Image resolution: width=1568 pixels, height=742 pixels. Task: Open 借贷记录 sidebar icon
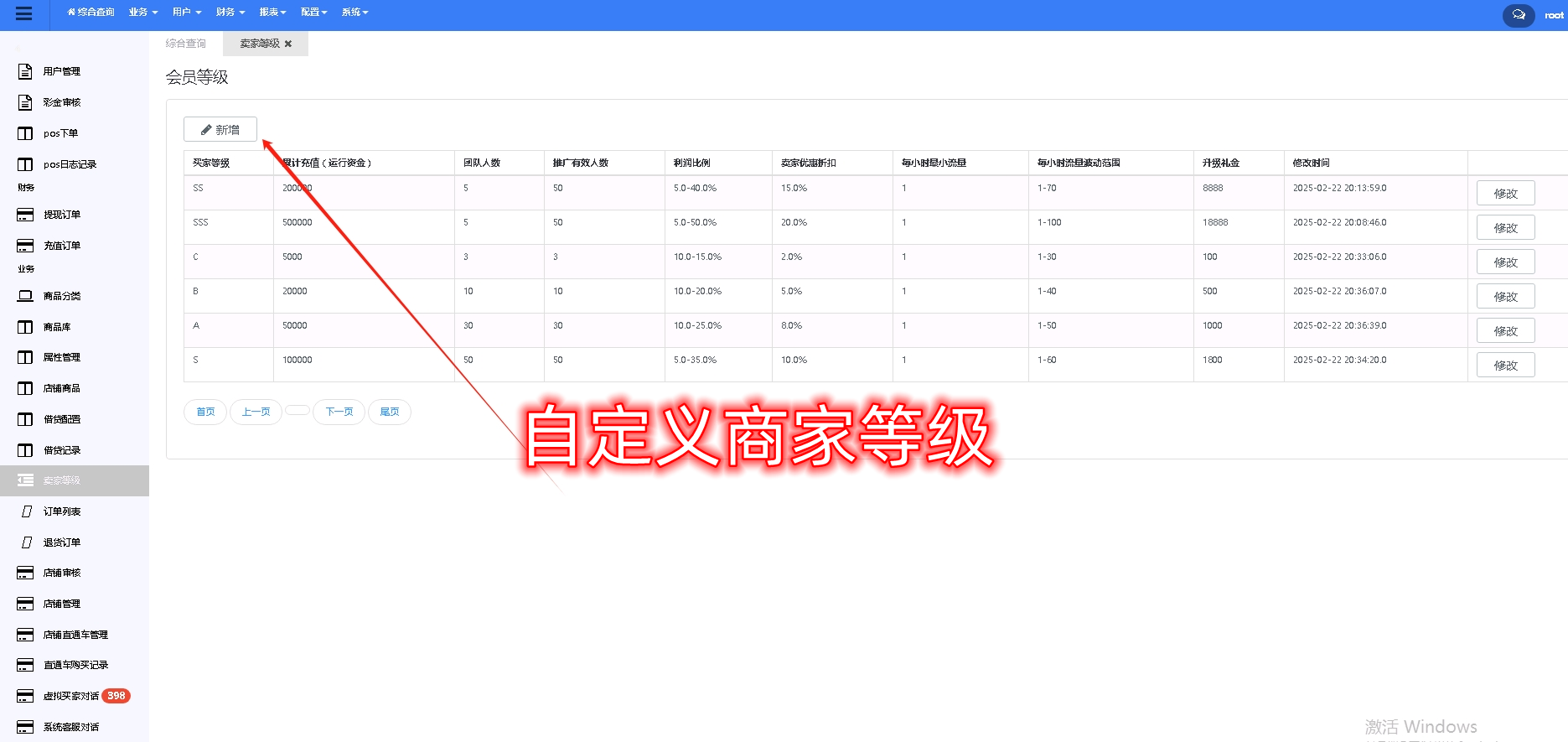tap(25, 450)
